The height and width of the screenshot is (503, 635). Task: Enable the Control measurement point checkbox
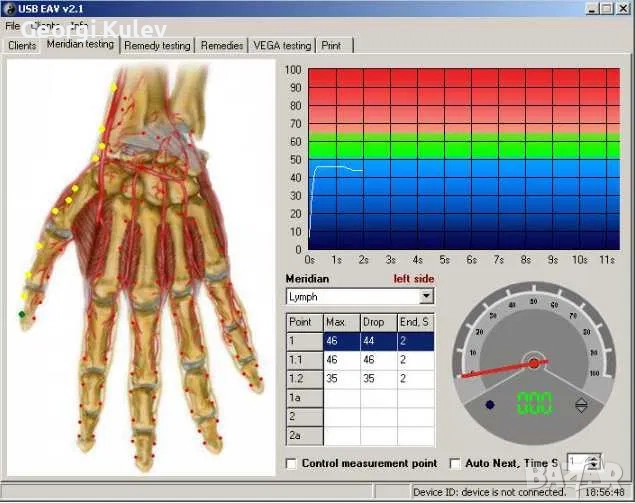[292, 463]
